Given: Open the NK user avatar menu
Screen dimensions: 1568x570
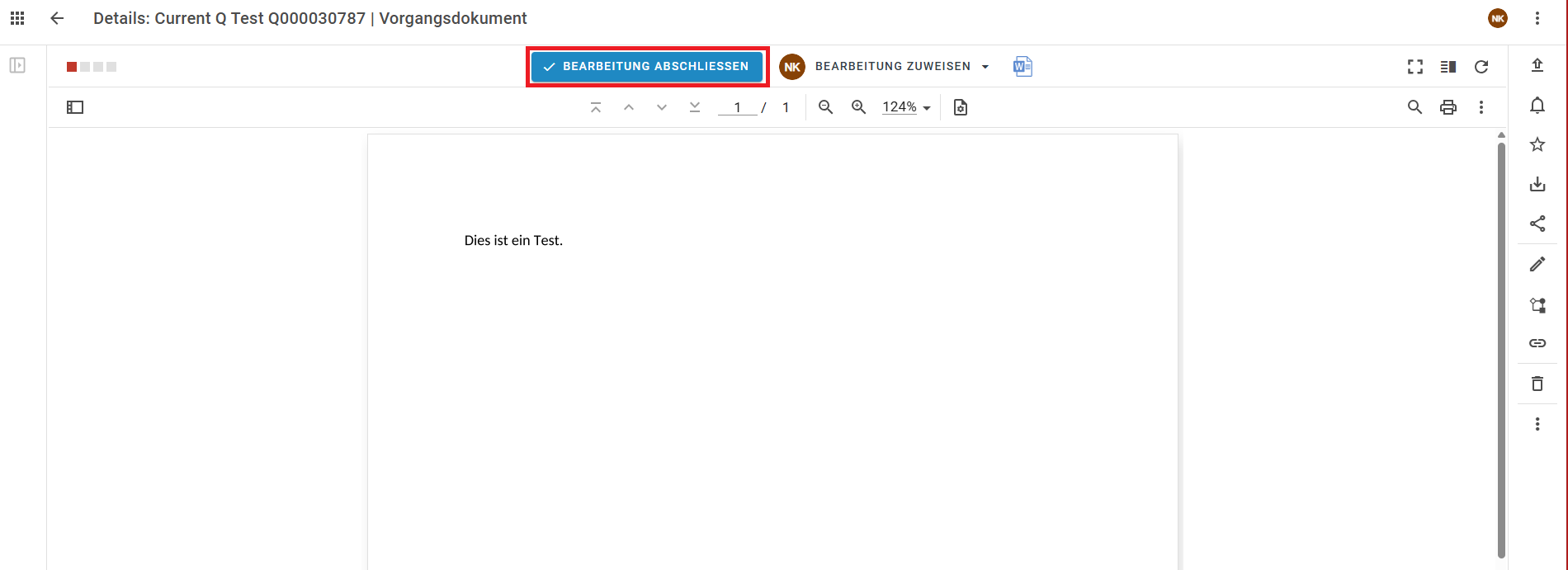Looking at the screenshot, I should point(1498,18).
